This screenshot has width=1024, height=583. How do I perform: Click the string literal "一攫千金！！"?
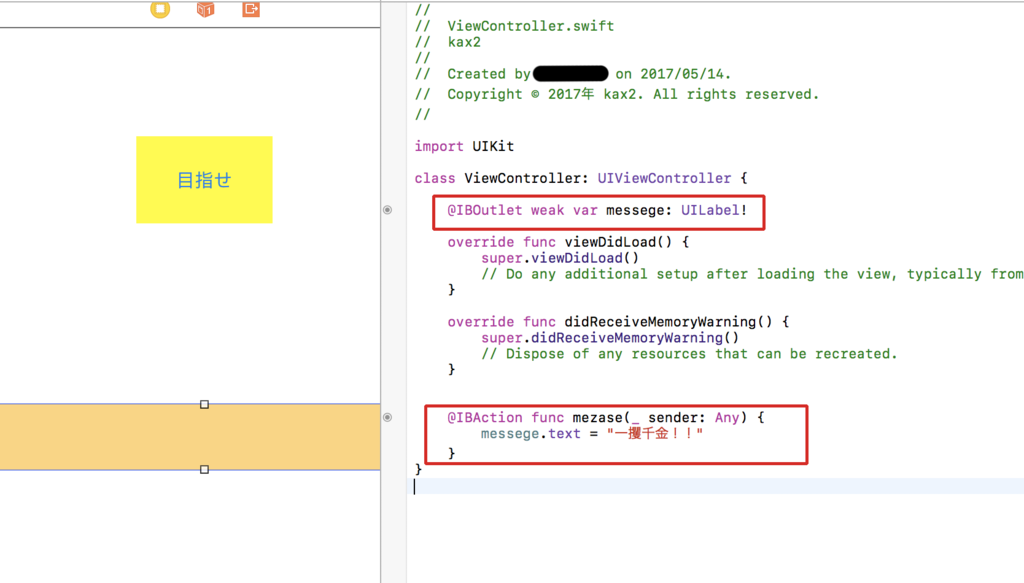[x=655, y=433]
